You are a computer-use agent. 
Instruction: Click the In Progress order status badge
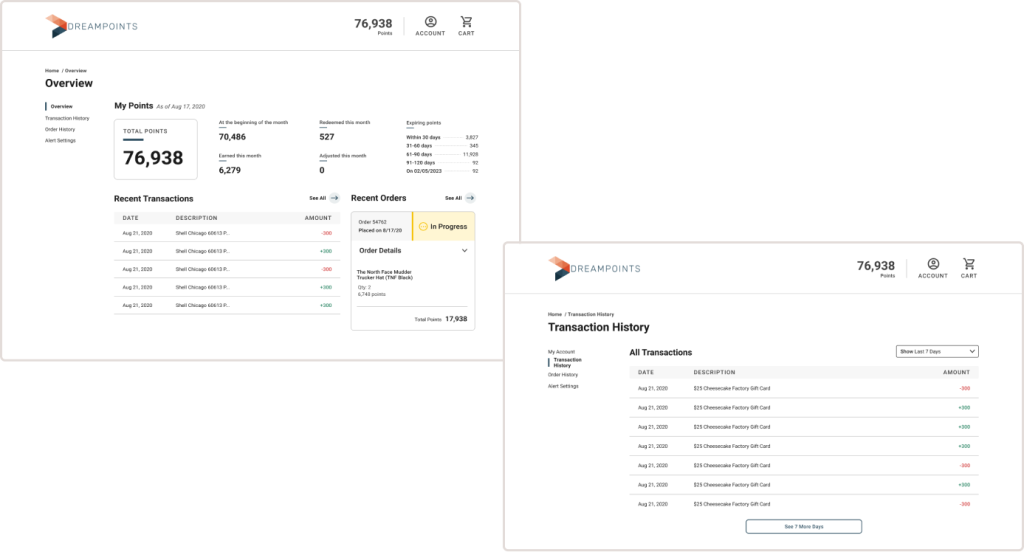click(x=443, y=227)
